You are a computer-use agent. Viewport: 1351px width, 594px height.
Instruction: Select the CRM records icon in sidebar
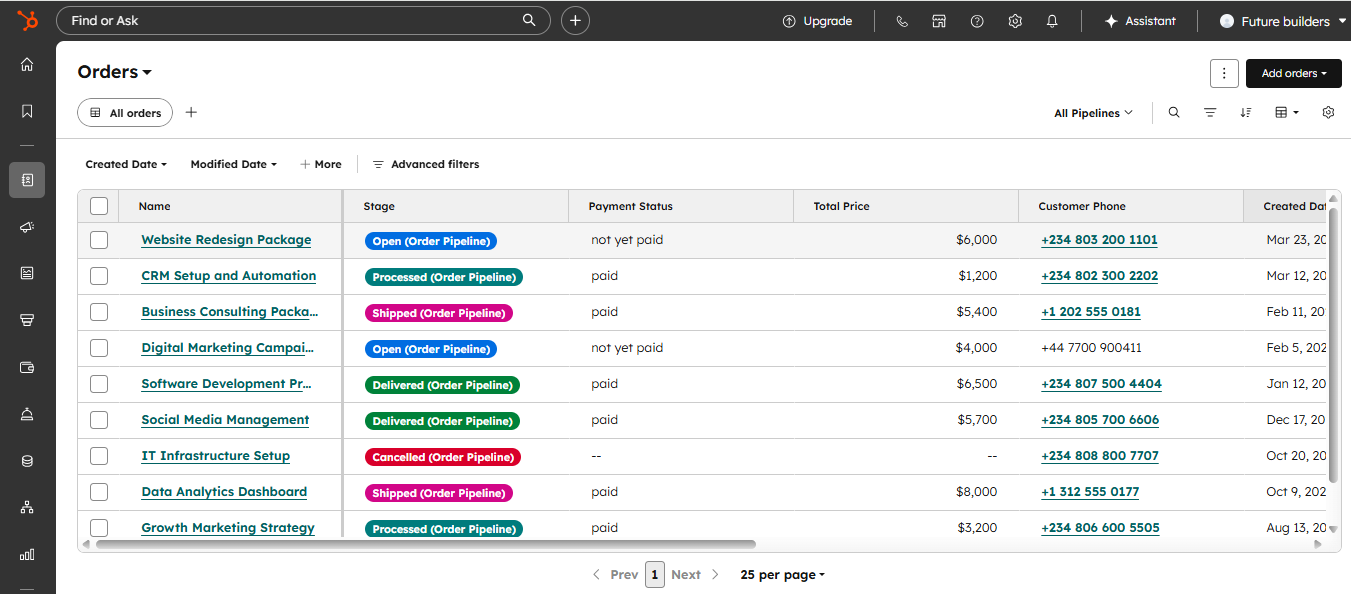(27, 180)
